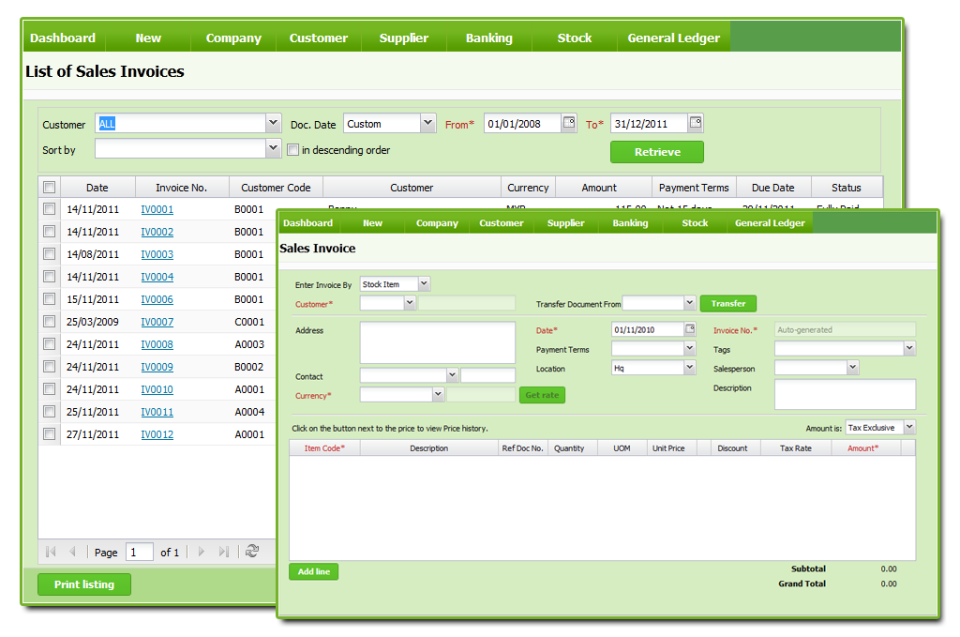Click the Retrieve button
The height and width of the screenshot is (637, 960).
coord(656,152)
